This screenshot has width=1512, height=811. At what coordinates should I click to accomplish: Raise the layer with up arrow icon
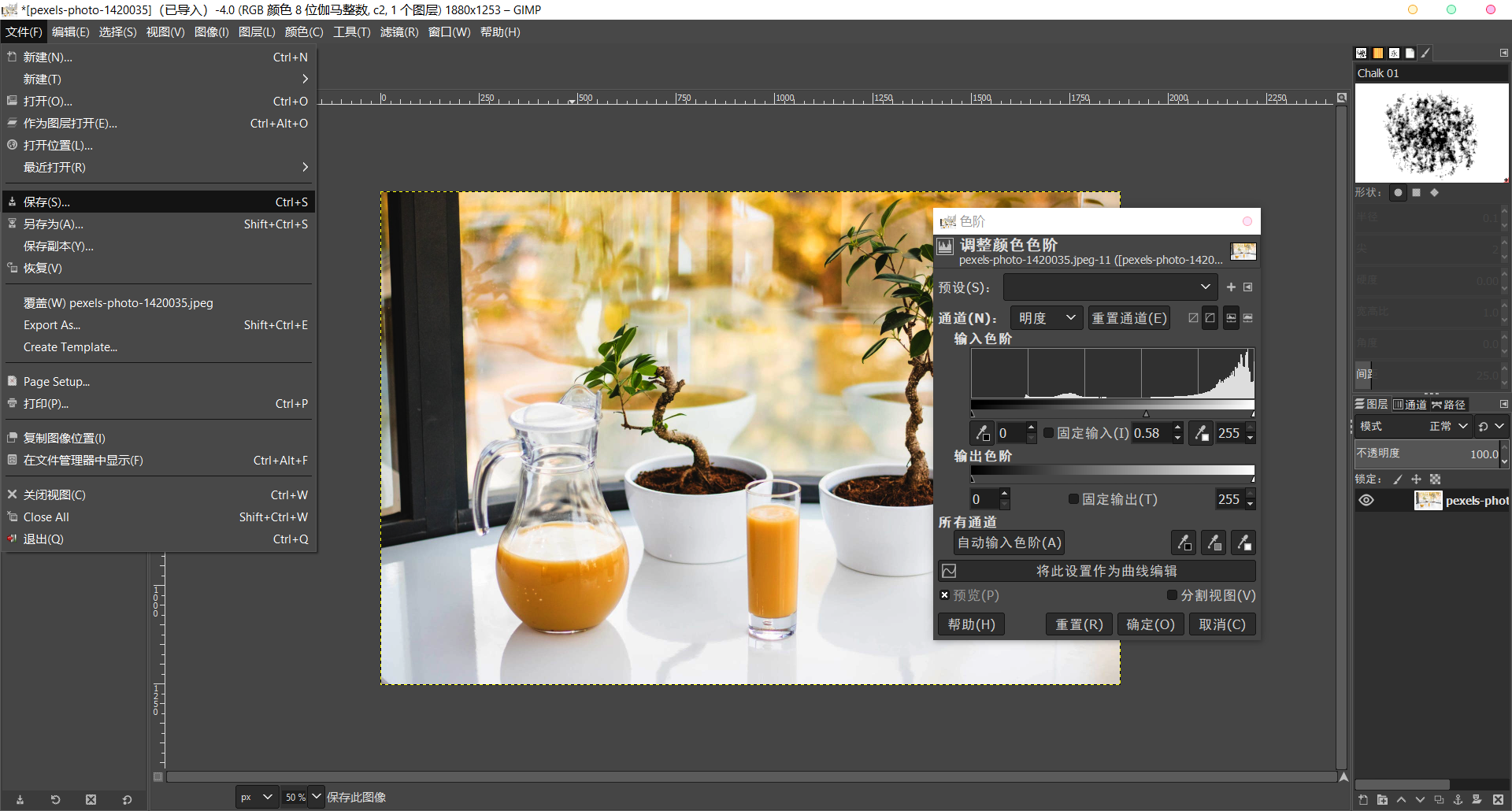[1401, 799]
